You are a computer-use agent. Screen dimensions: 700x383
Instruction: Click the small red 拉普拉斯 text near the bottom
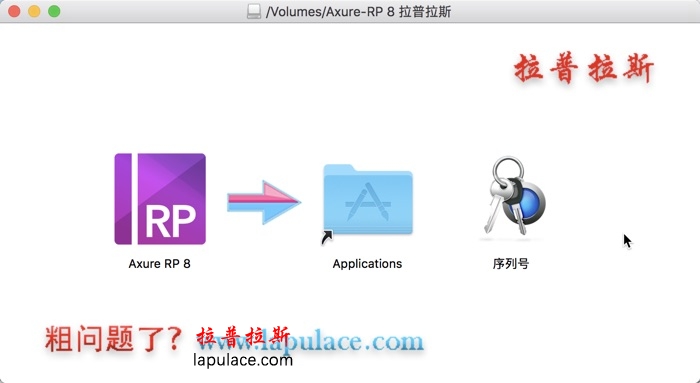[243, 335]
